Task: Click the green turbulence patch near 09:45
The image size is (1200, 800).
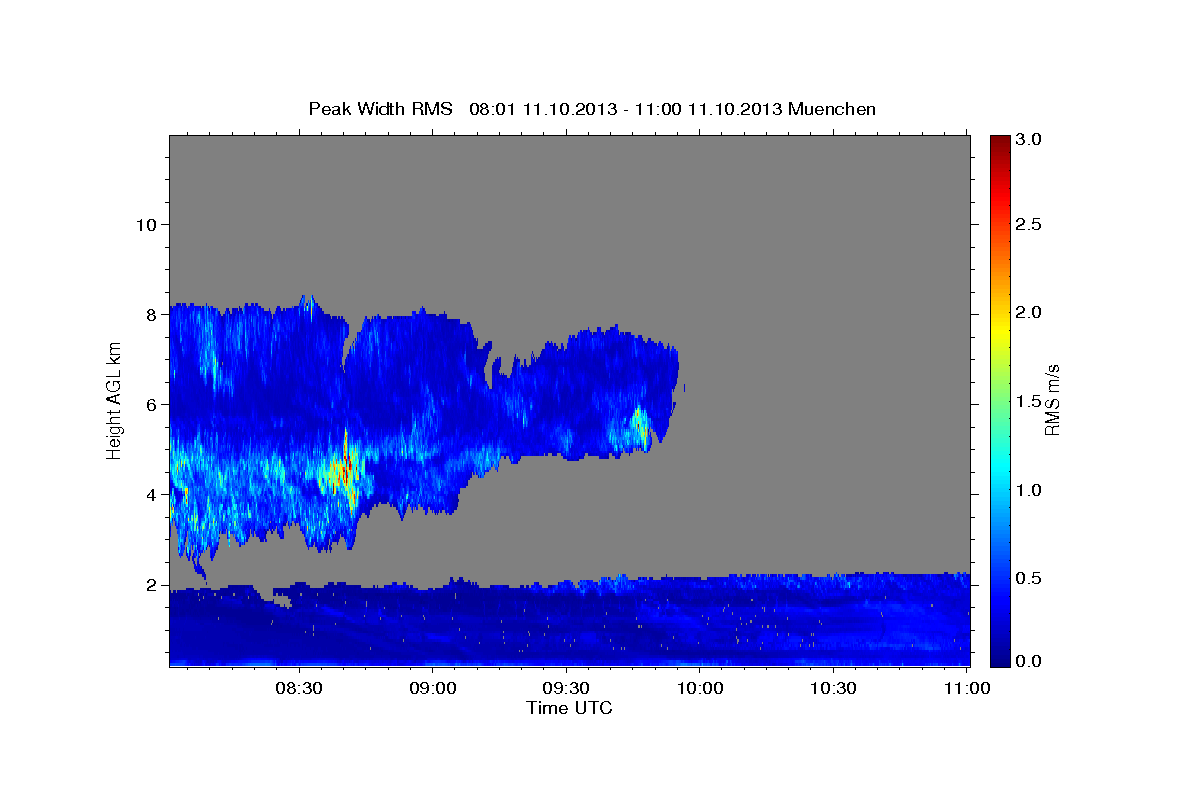Action: (639, 423)
